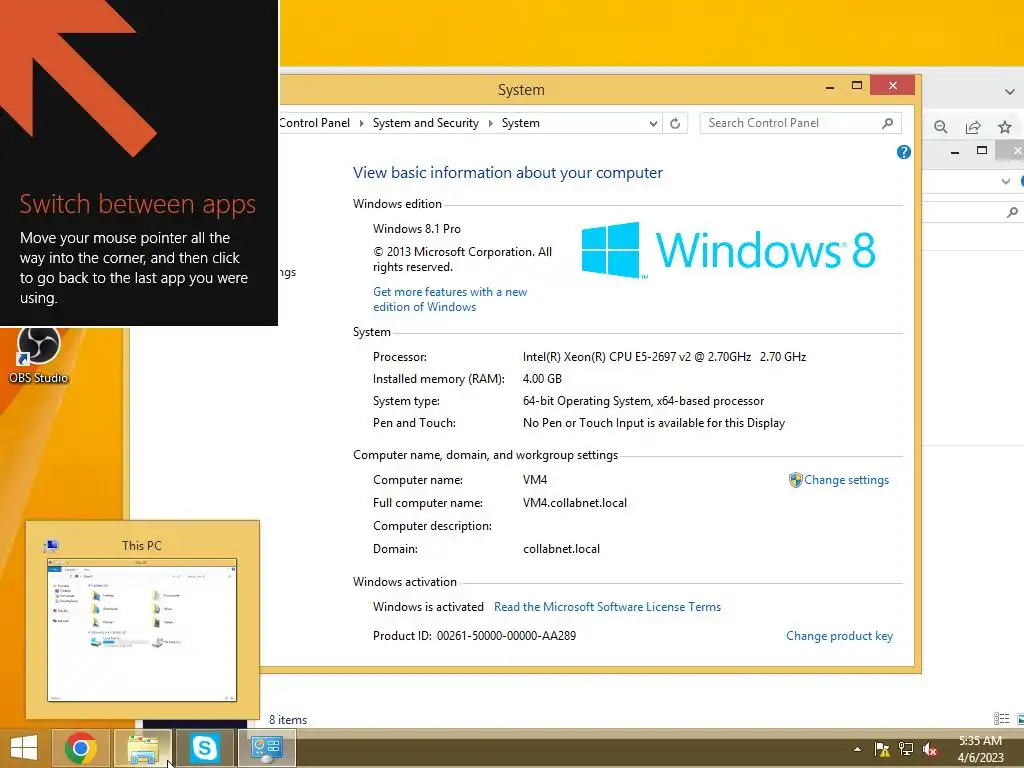
Task: Open the Action Center flag icon
Action: [882, 749]
